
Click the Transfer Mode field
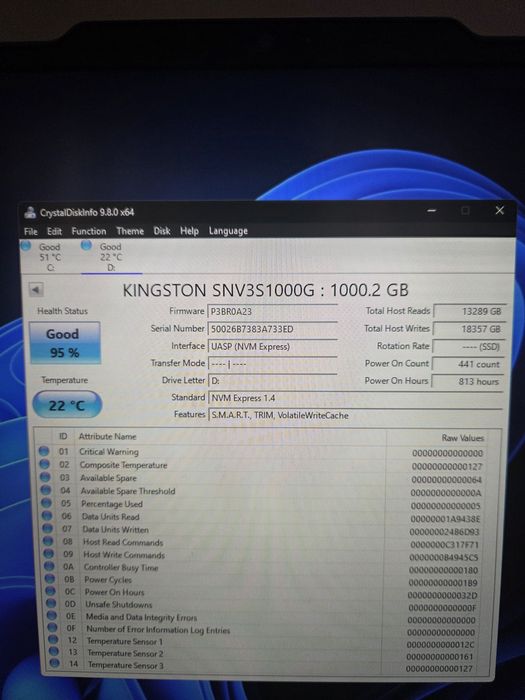coord(272,364)
